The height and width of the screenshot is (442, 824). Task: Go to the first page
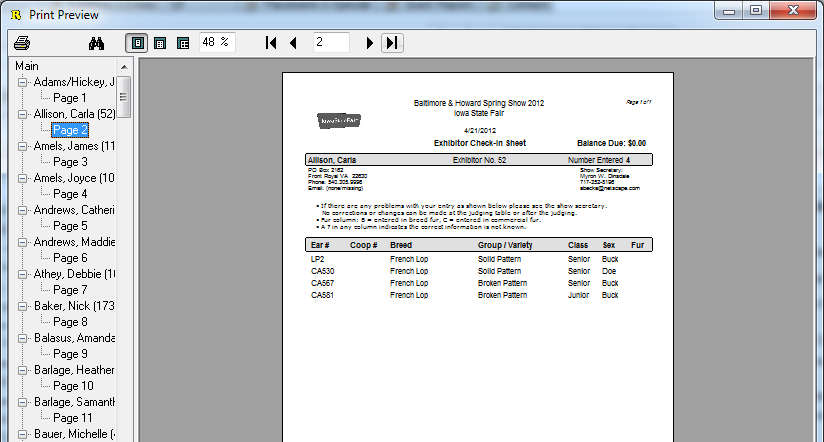point(271,43)
